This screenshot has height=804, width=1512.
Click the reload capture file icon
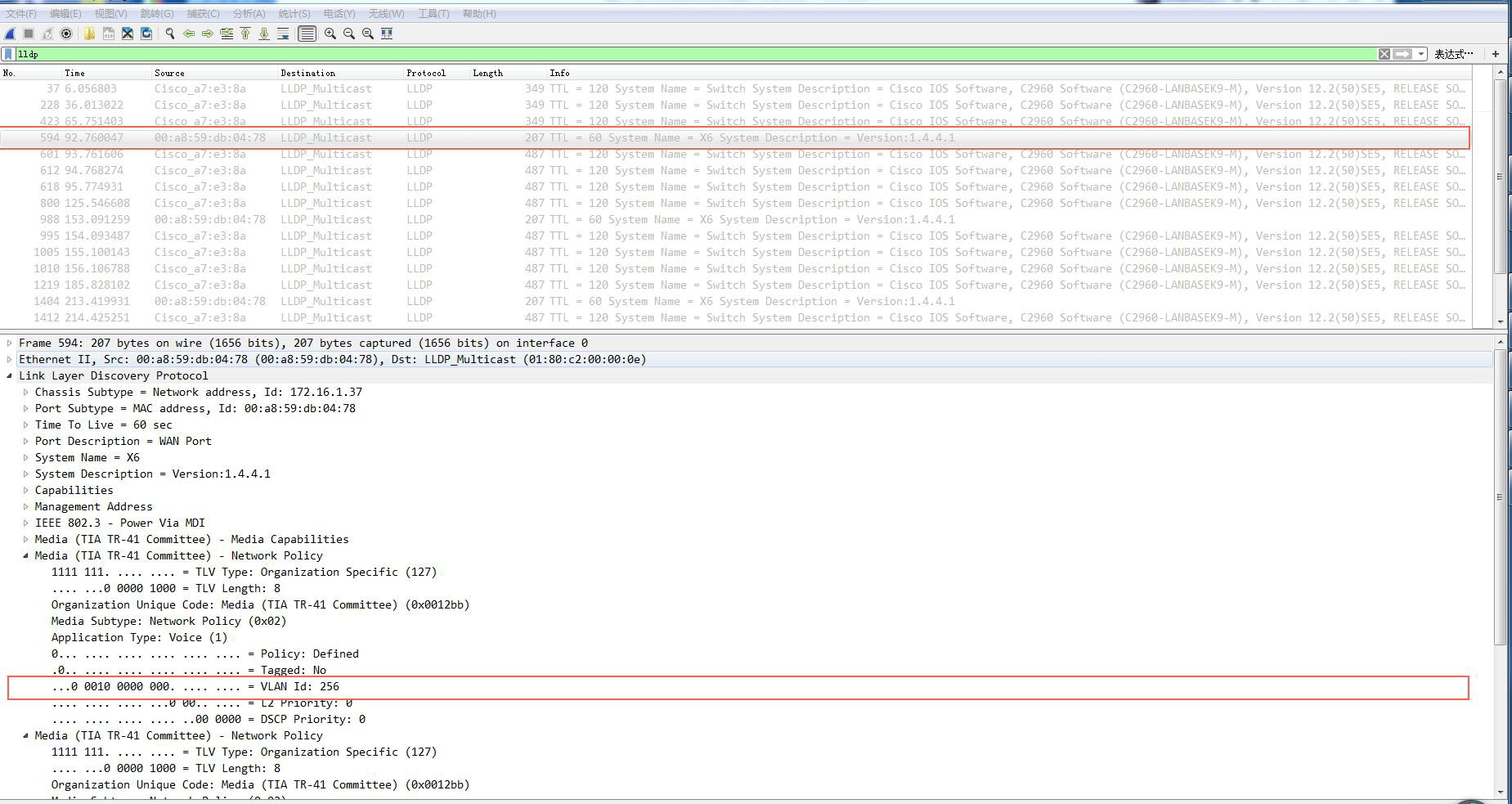146,34
